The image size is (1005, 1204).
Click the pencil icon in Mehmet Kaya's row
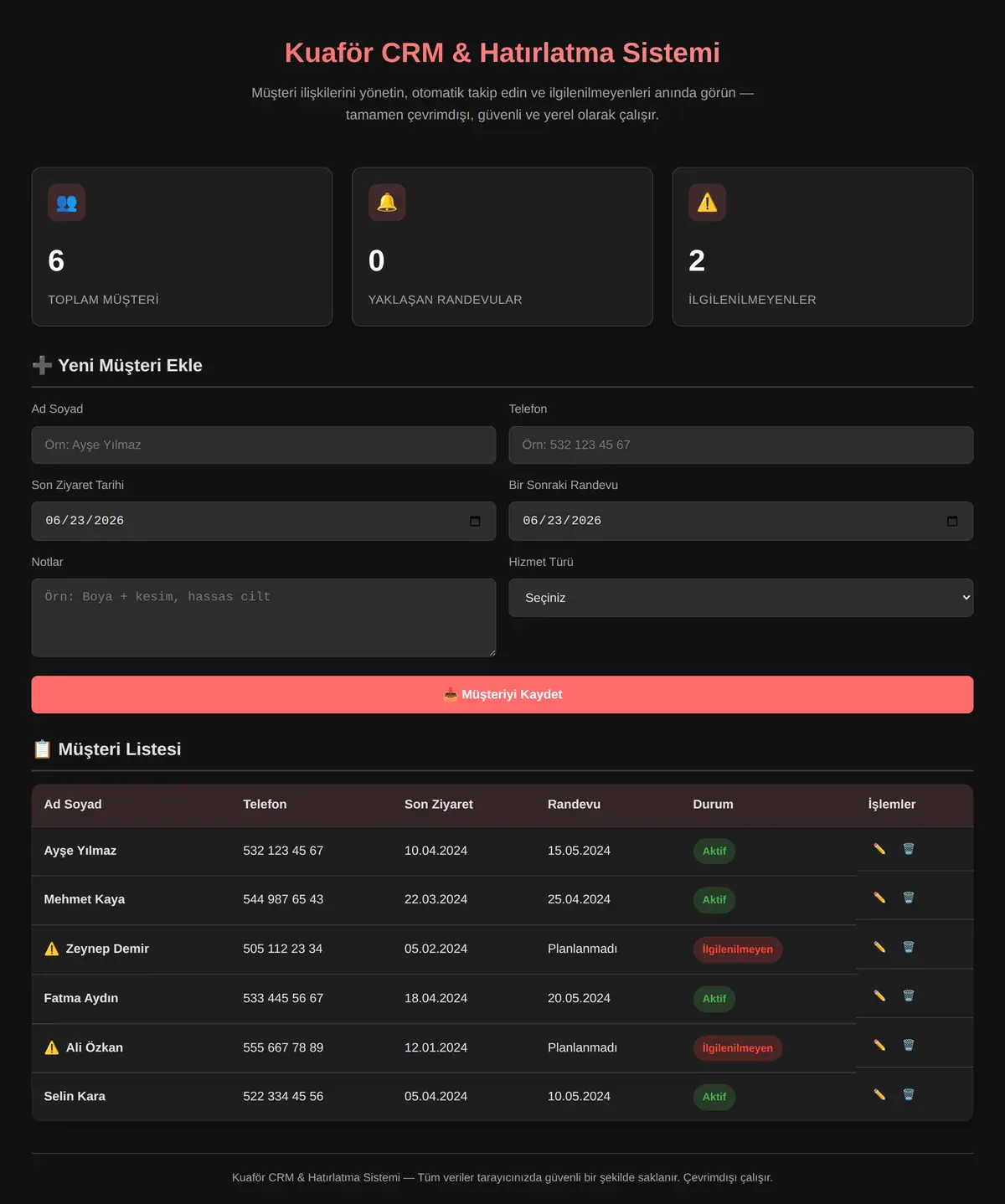879,898
